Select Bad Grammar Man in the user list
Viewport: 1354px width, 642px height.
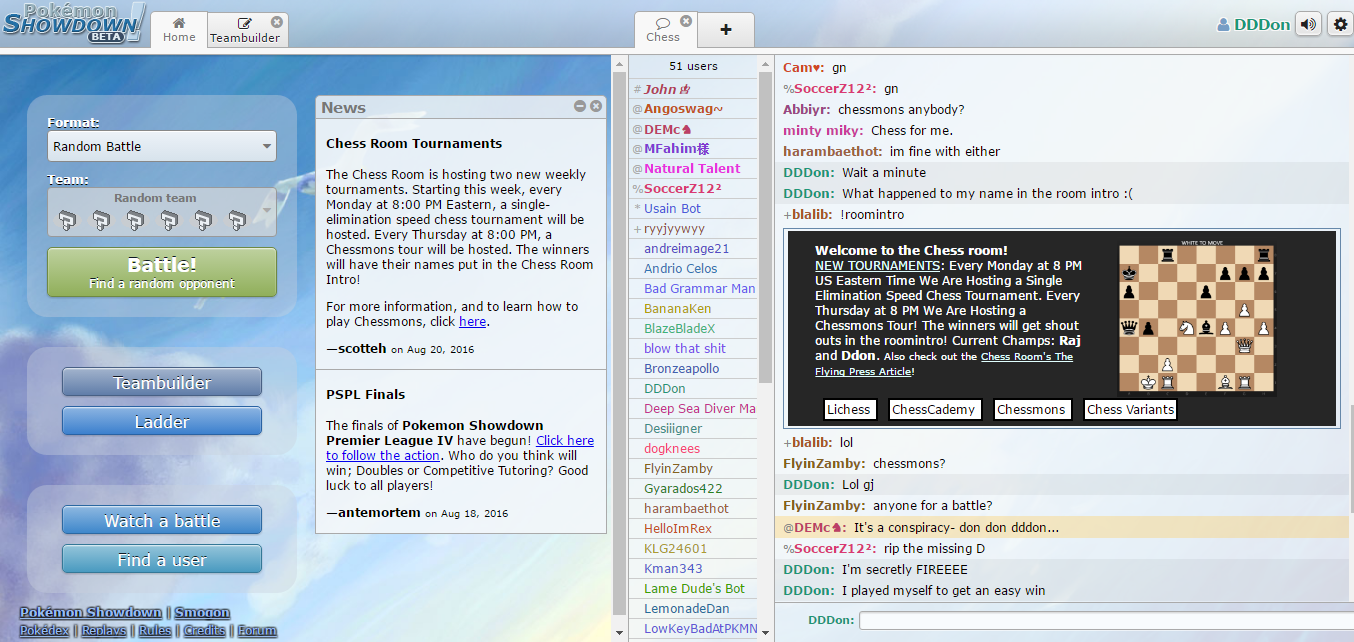click(694, 289)
